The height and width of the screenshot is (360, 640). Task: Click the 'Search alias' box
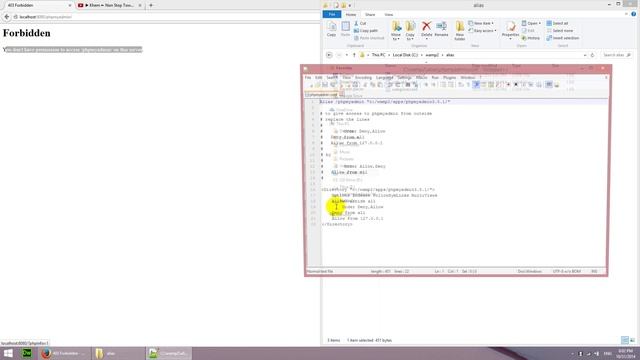[x=617, y=55]
